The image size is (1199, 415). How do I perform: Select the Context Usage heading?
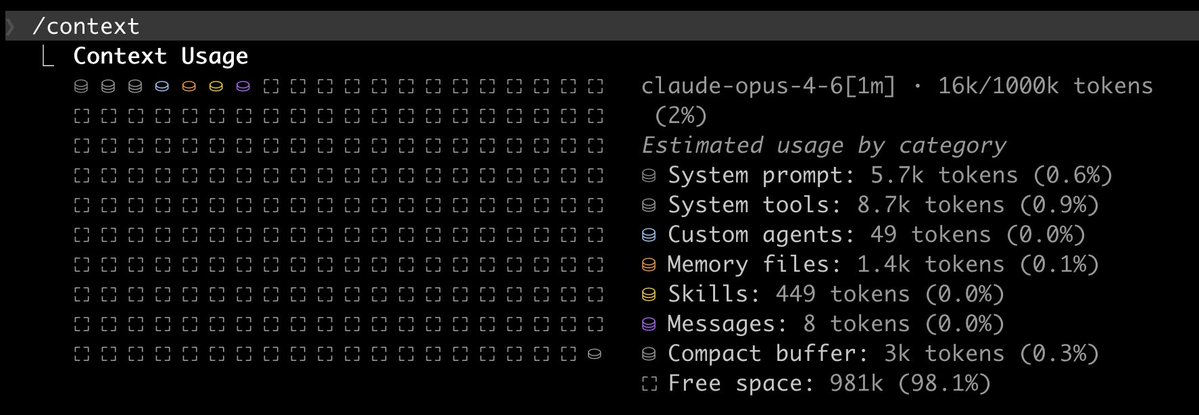pyautogui.click(x=160, y=57)
